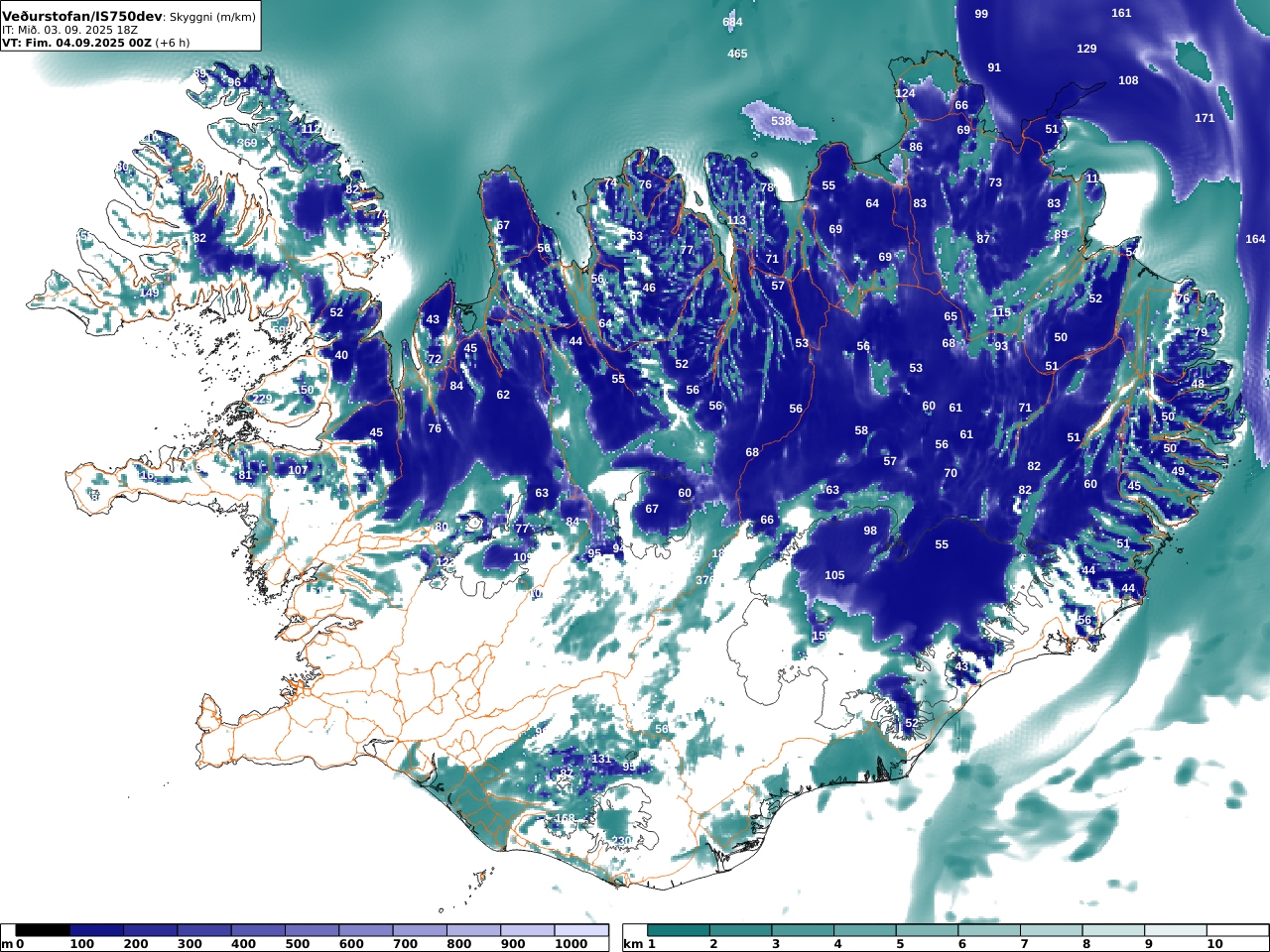
Task: Click the 4 label on the km scale
Action: click(838, 944)
